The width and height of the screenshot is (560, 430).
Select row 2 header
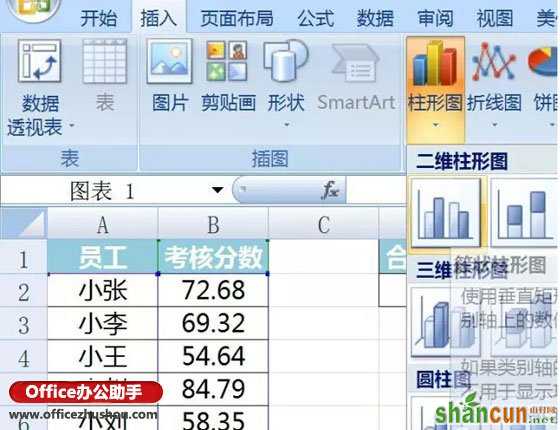[24, 291]
